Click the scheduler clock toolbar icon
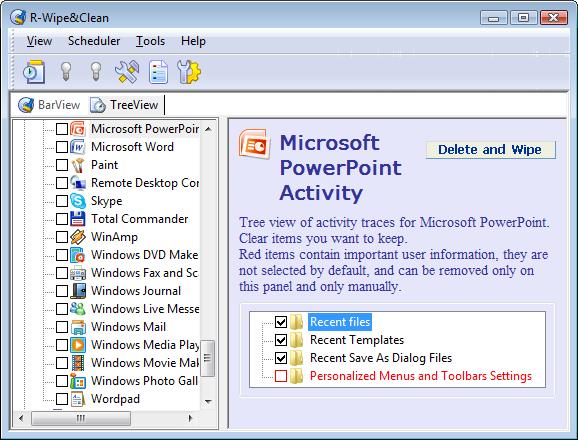The width and height of the screenshot is (578, 440). [34, 71]
